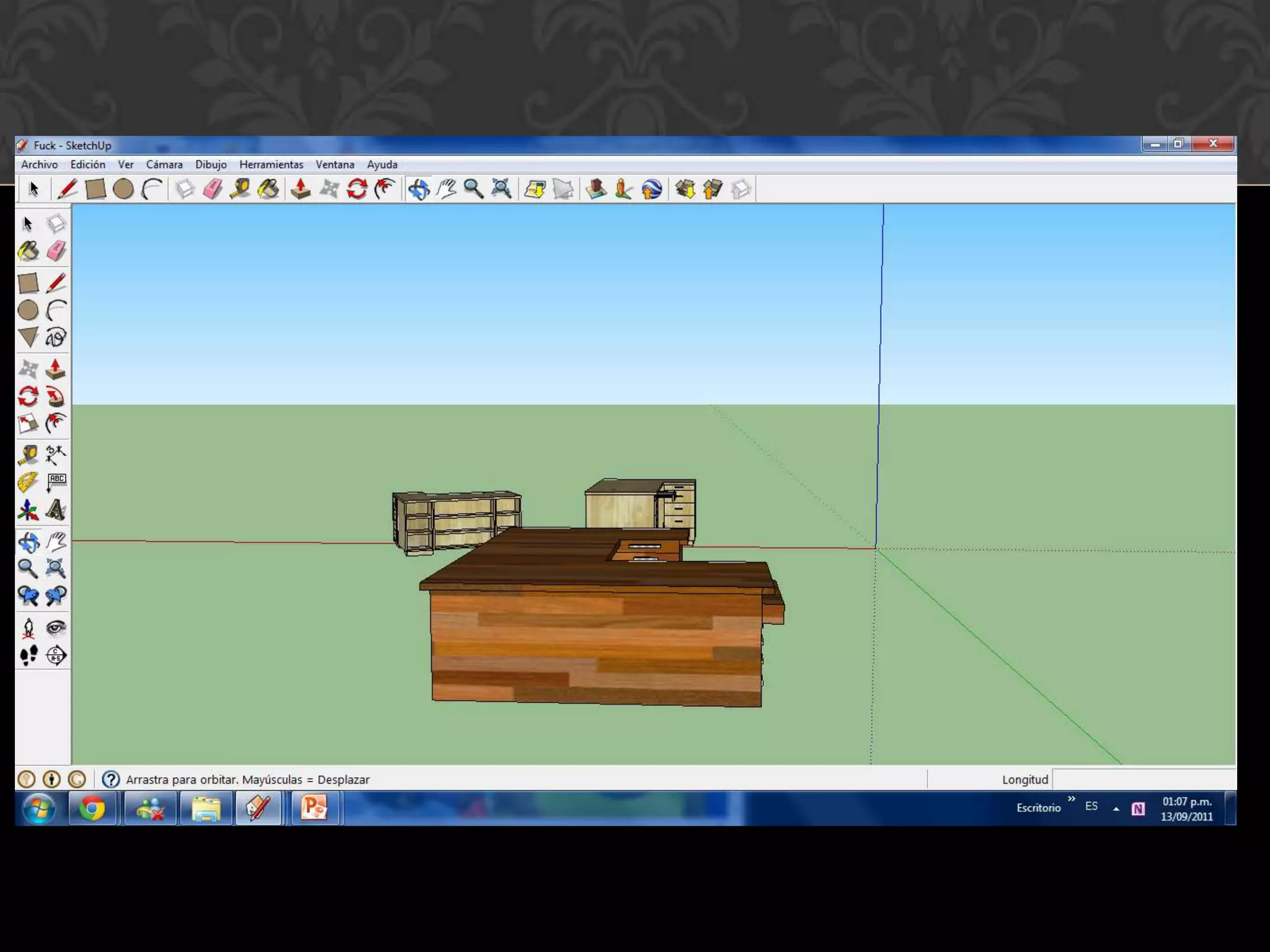Screen dimensions: 1270x952
Task: Click the ES language indicator
Action: coord(1091,806)
